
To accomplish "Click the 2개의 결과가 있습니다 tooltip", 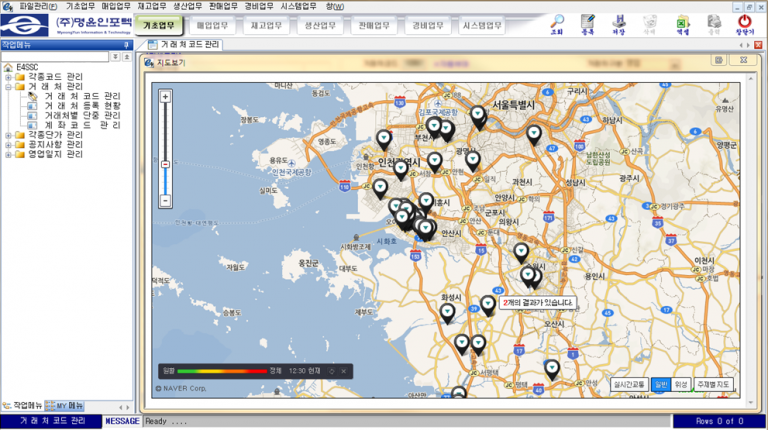I will [x=537, y=303].
